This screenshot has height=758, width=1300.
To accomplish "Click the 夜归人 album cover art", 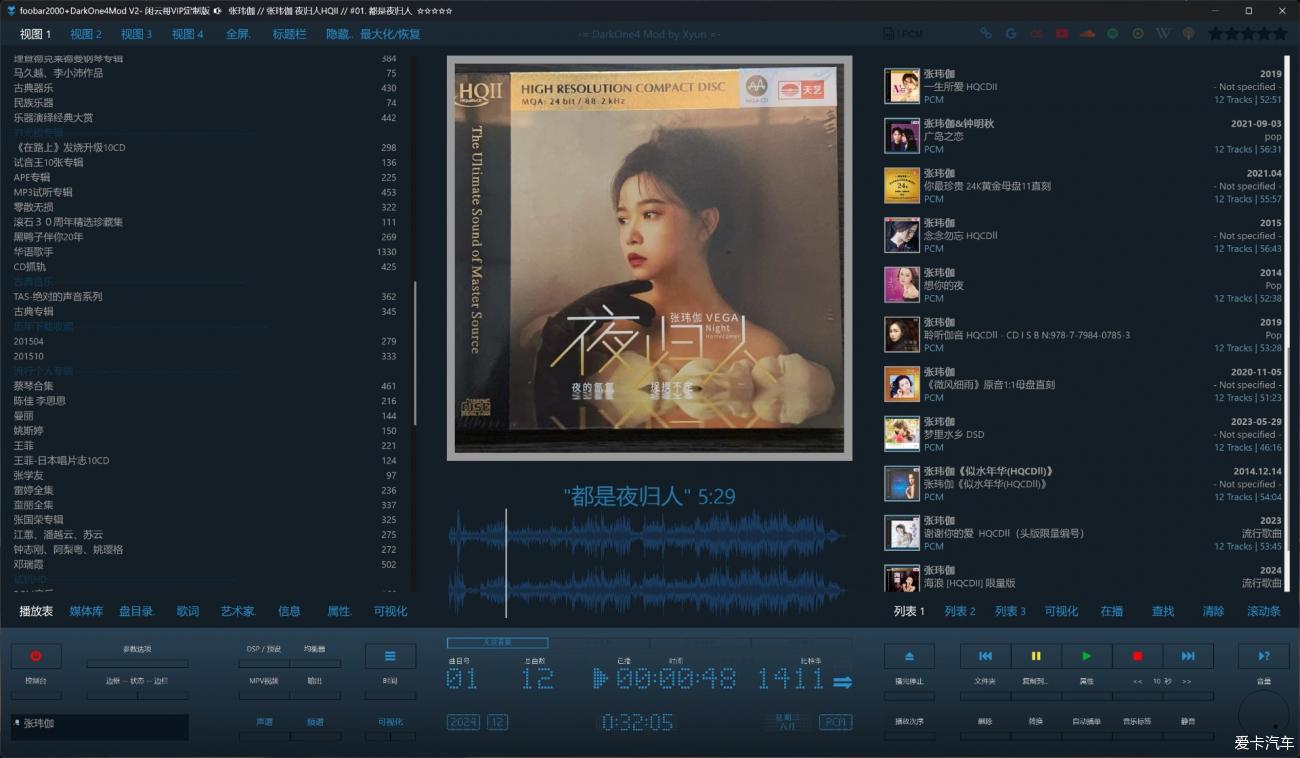I will [x=649, y=258].
